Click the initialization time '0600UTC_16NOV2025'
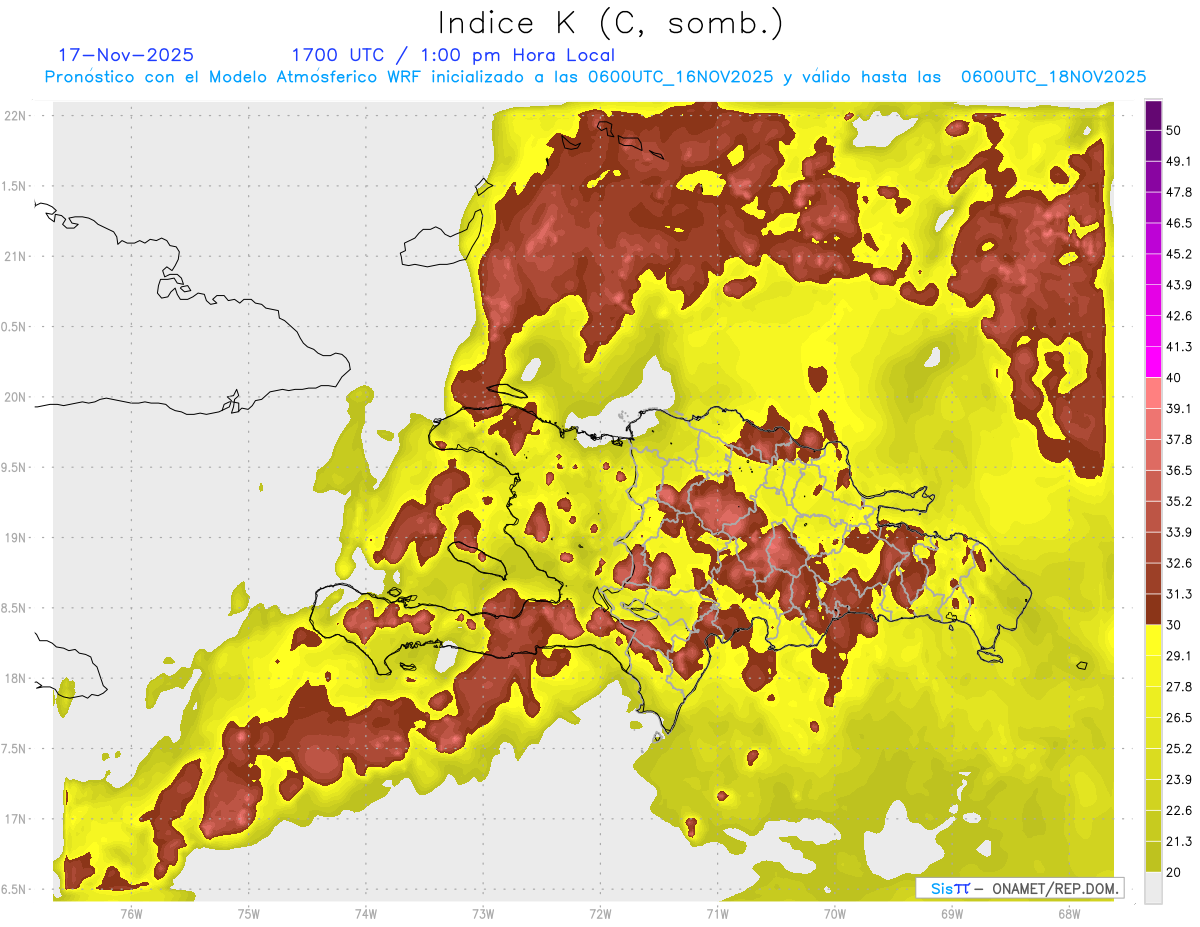The width and height of the screenshot is (1200, 927). pos(680,77)
